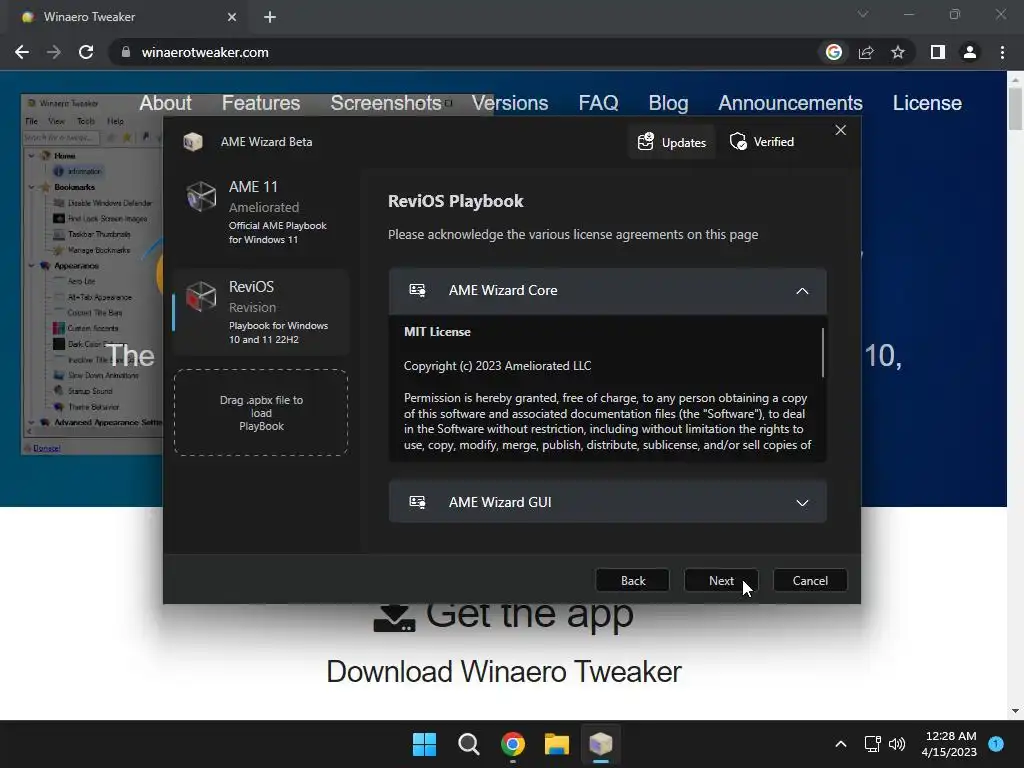The height and width of the screenshot is (768, 1024).
Task: Click the AME Wizard taskbar icon
Action: tap(601, 744)
